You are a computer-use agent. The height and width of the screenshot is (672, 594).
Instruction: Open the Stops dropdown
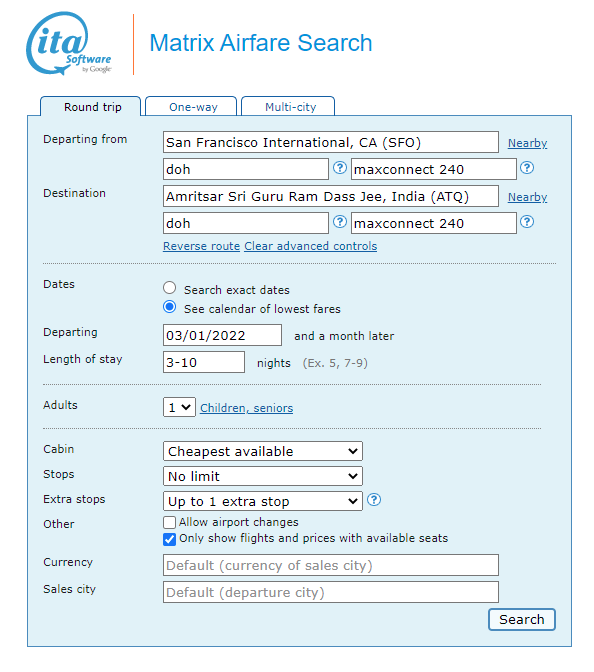[x=263, y=476]
